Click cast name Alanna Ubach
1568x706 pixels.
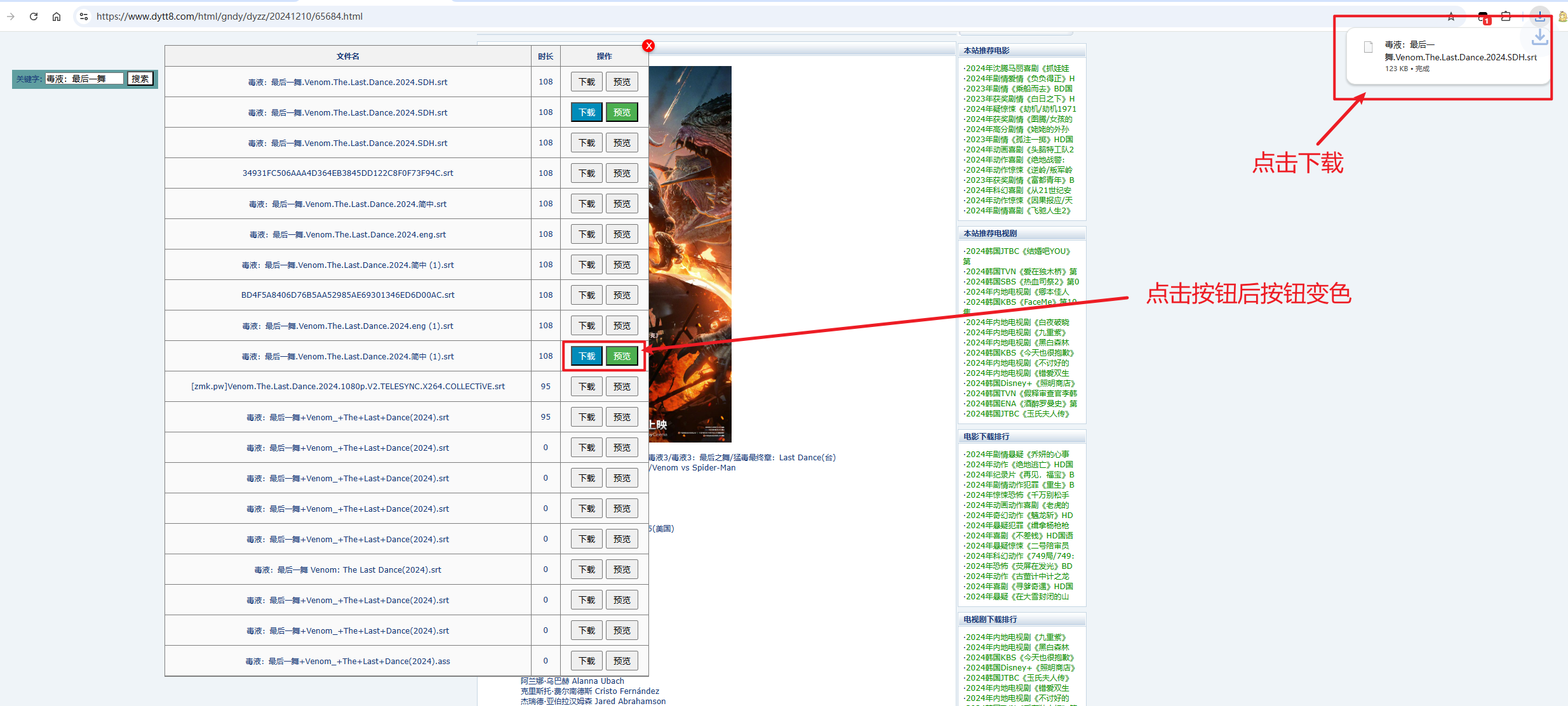[598, 681]
